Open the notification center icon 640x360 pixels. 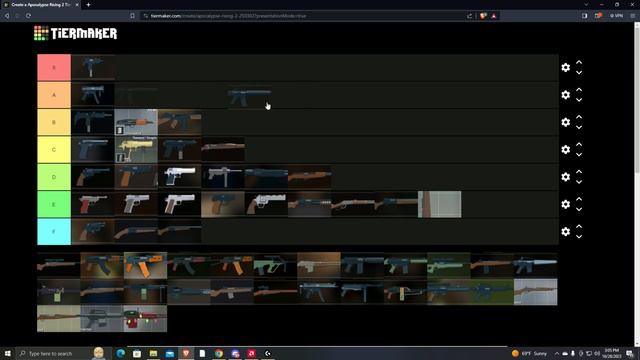coord(630,353)
